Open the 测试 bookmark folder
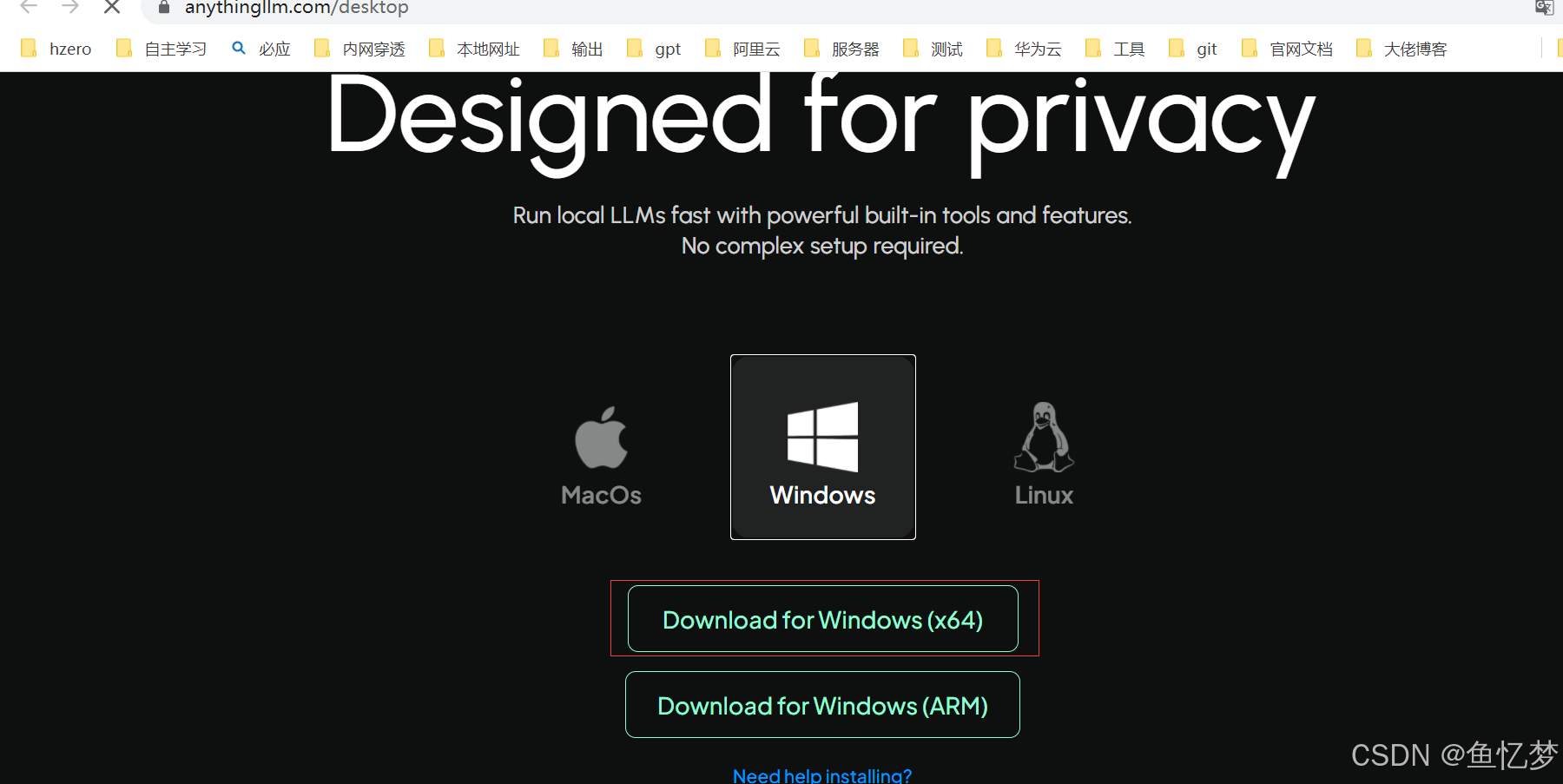The image size is (1563, 784). click(x=933, y=49)
